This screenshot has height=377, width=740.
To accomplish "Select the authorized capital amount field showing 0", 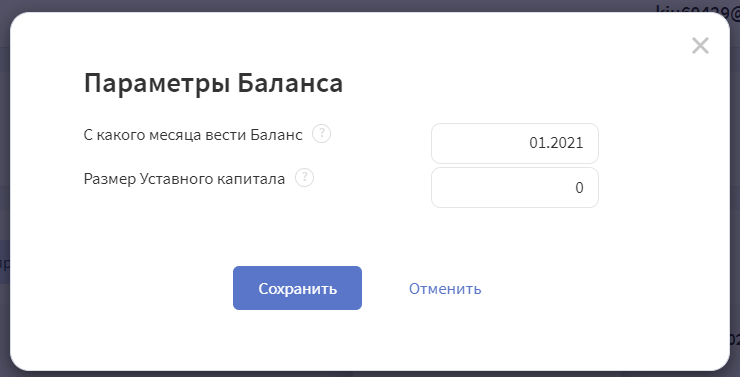I will (x=514, y=187).
